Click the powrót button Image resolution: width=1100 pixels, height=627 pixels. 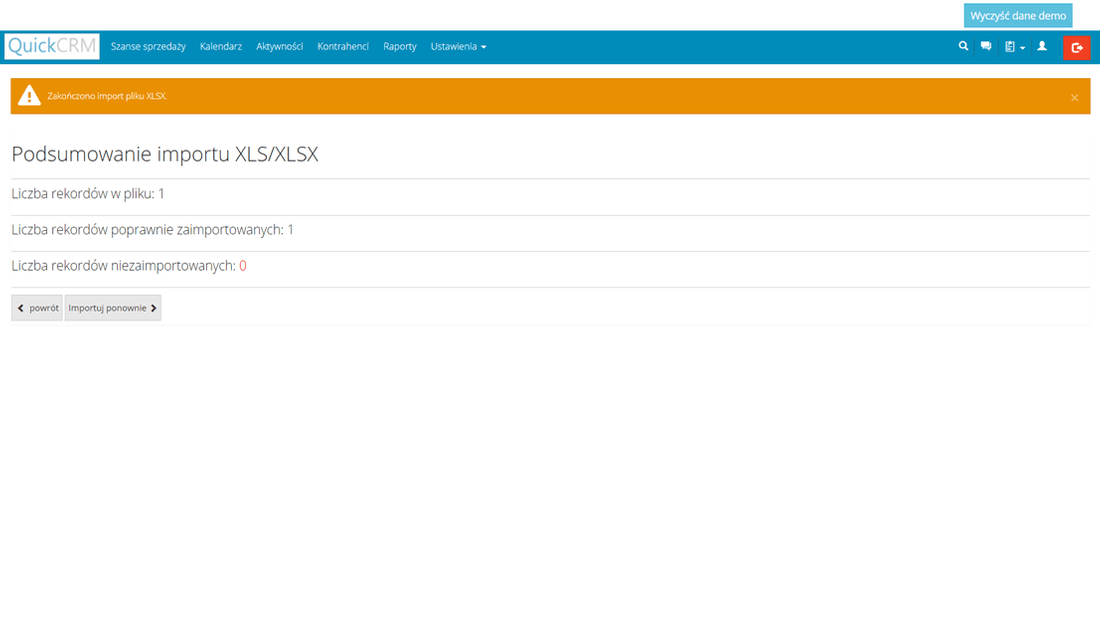coord(36,308)
